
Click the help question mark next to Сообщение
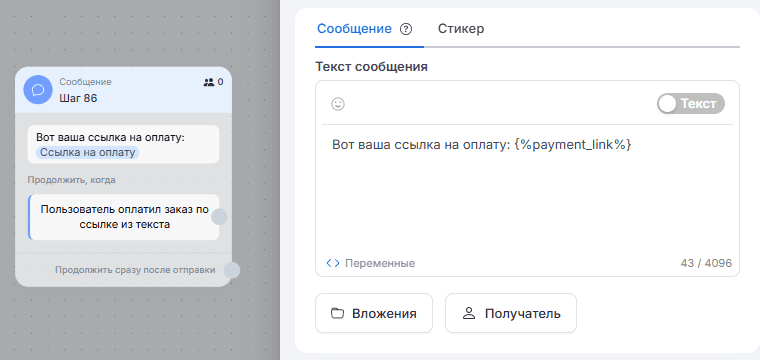point(406,29)
